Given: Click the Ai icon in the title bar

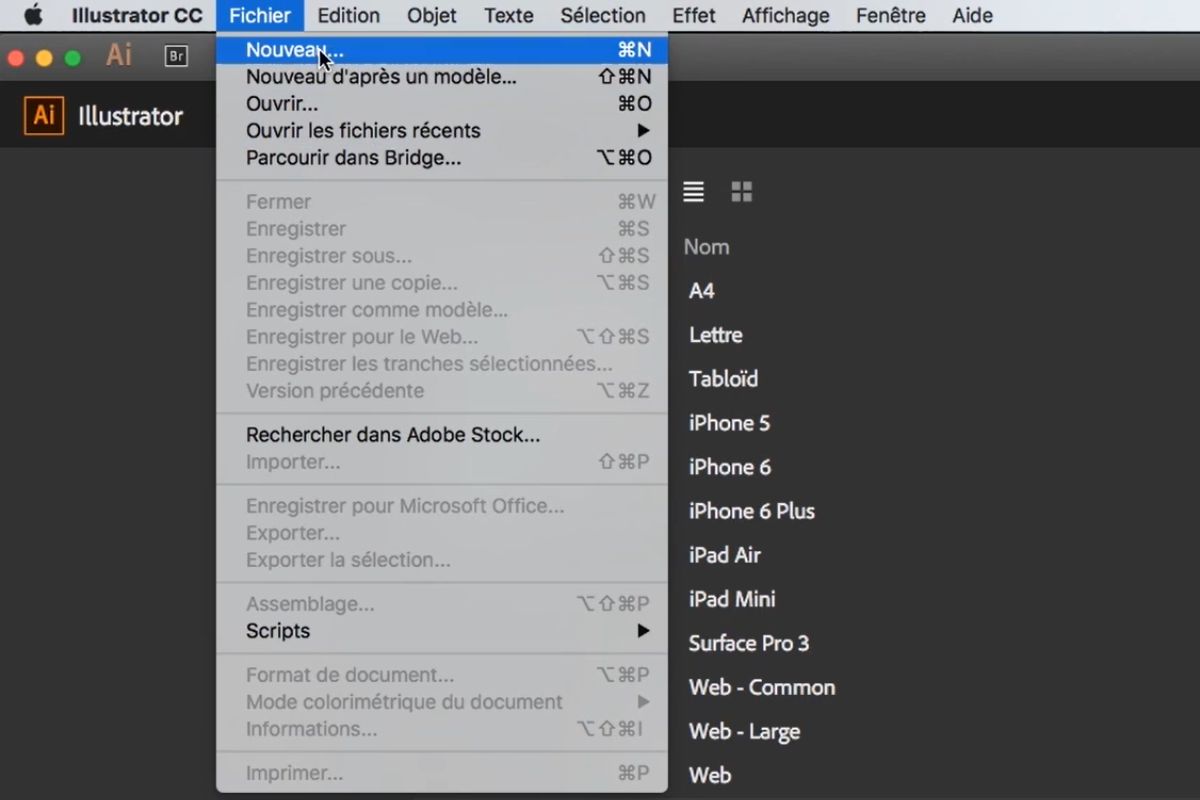Looking at the screenshot, I should pyautogui.click(x=119, y=56).
